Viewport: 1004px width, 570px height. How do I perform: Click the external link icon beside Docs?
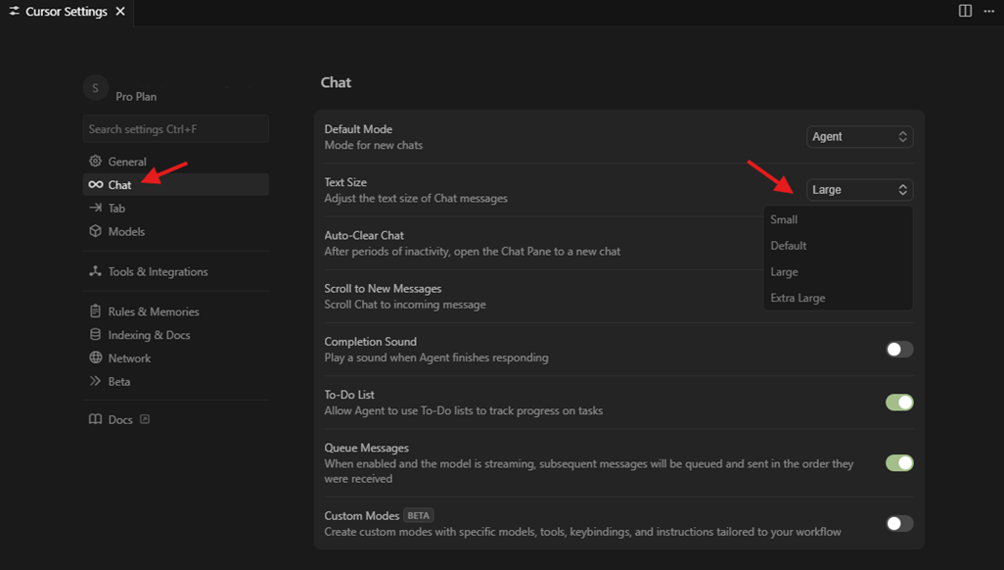pos(145,419)
